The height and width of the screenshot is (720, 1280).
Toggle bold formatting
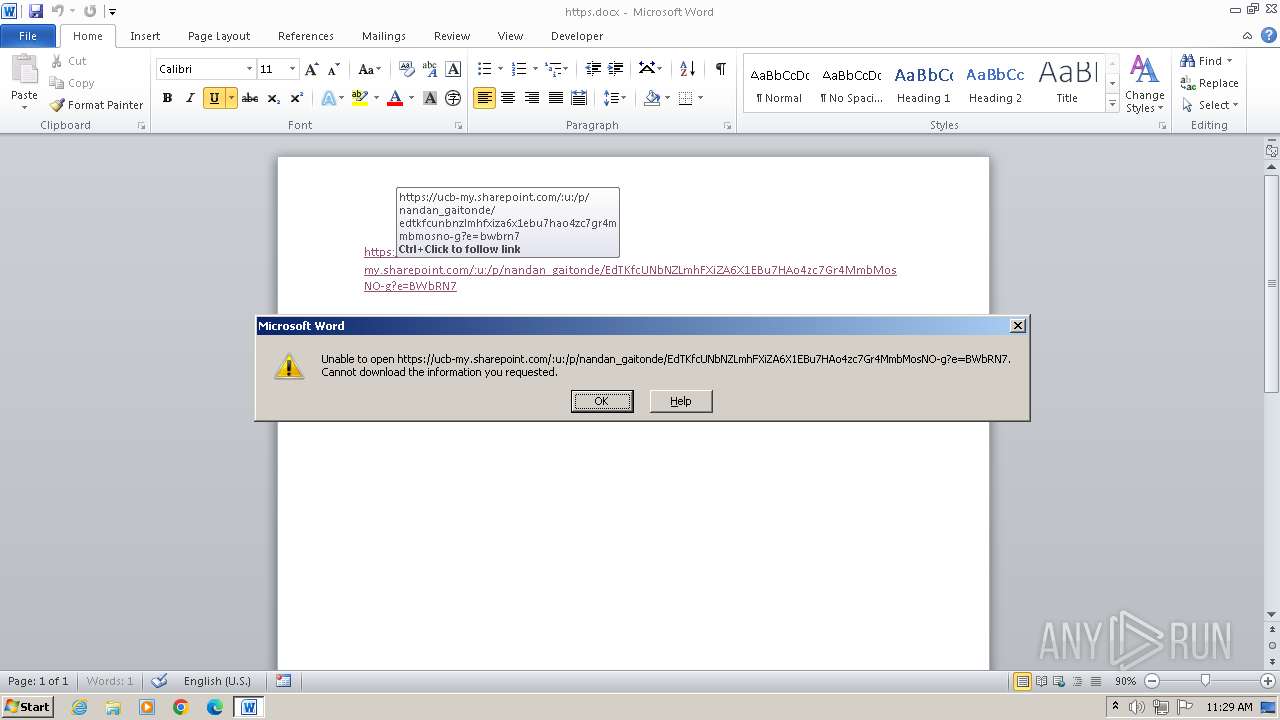pos(167,98)
